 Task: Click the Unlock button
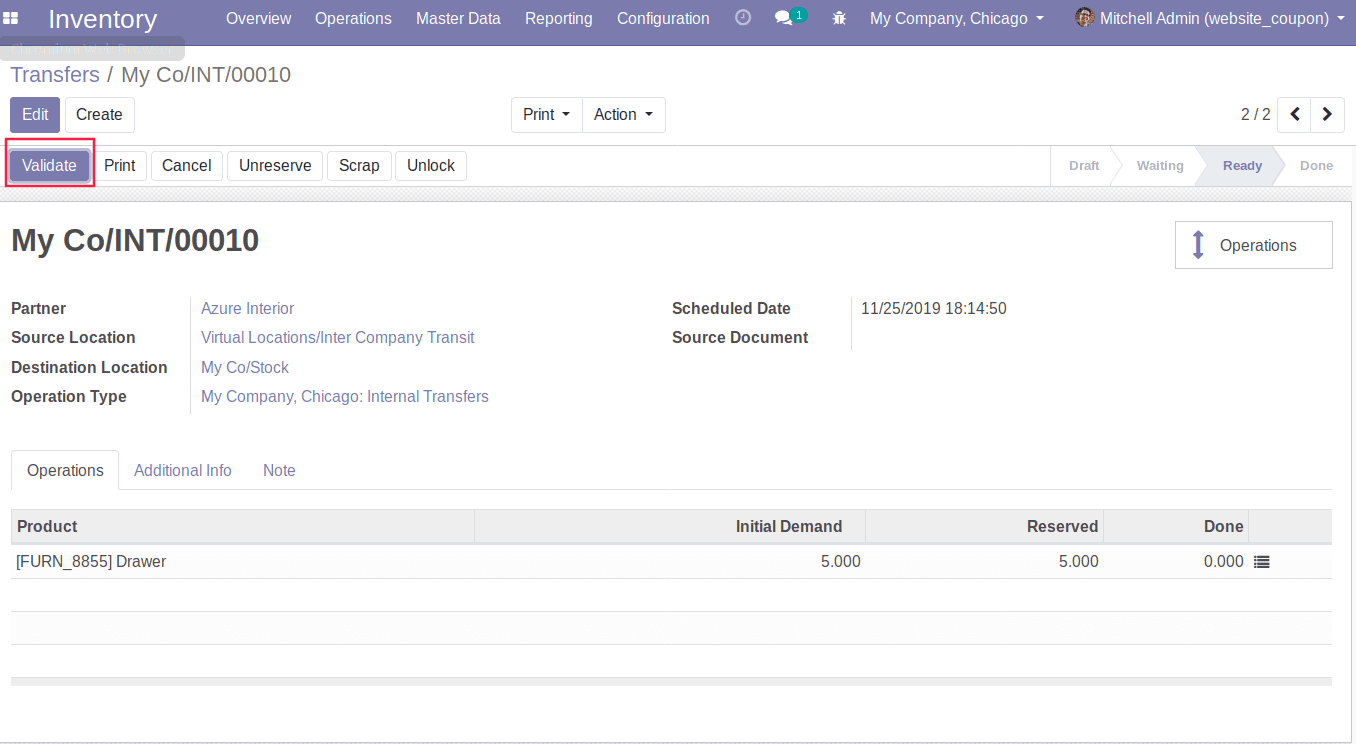click(x=431, y=165)
